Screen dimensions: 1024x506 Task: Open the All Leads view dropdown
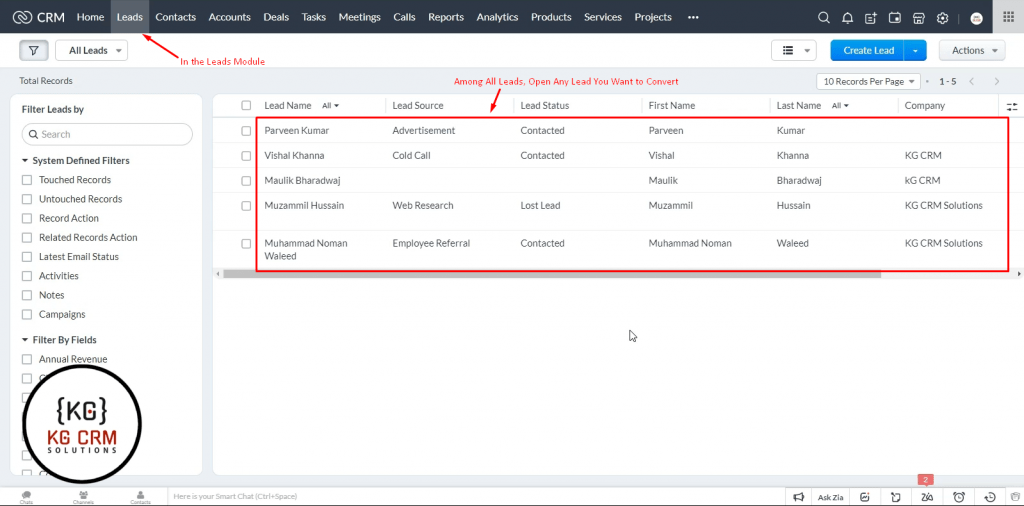click(91, 50)
